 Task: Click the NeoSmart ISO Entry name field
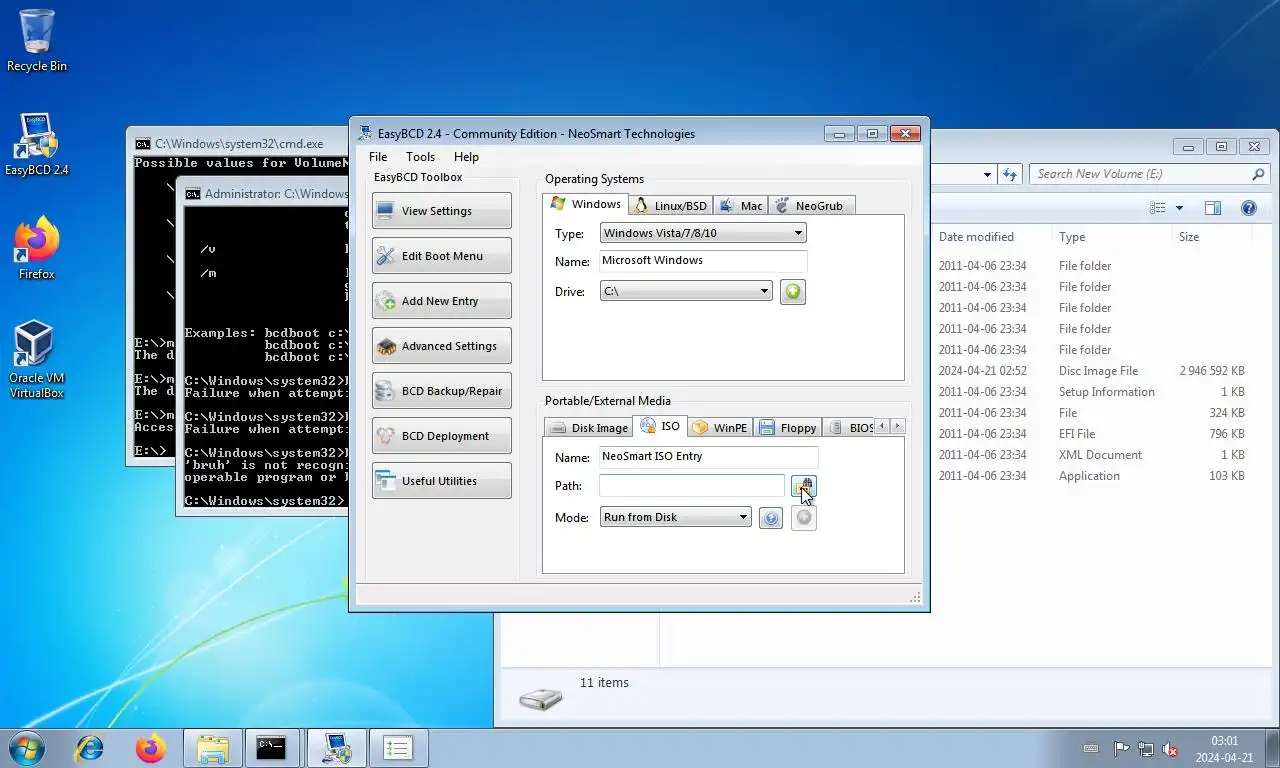[x=708, y=457]
